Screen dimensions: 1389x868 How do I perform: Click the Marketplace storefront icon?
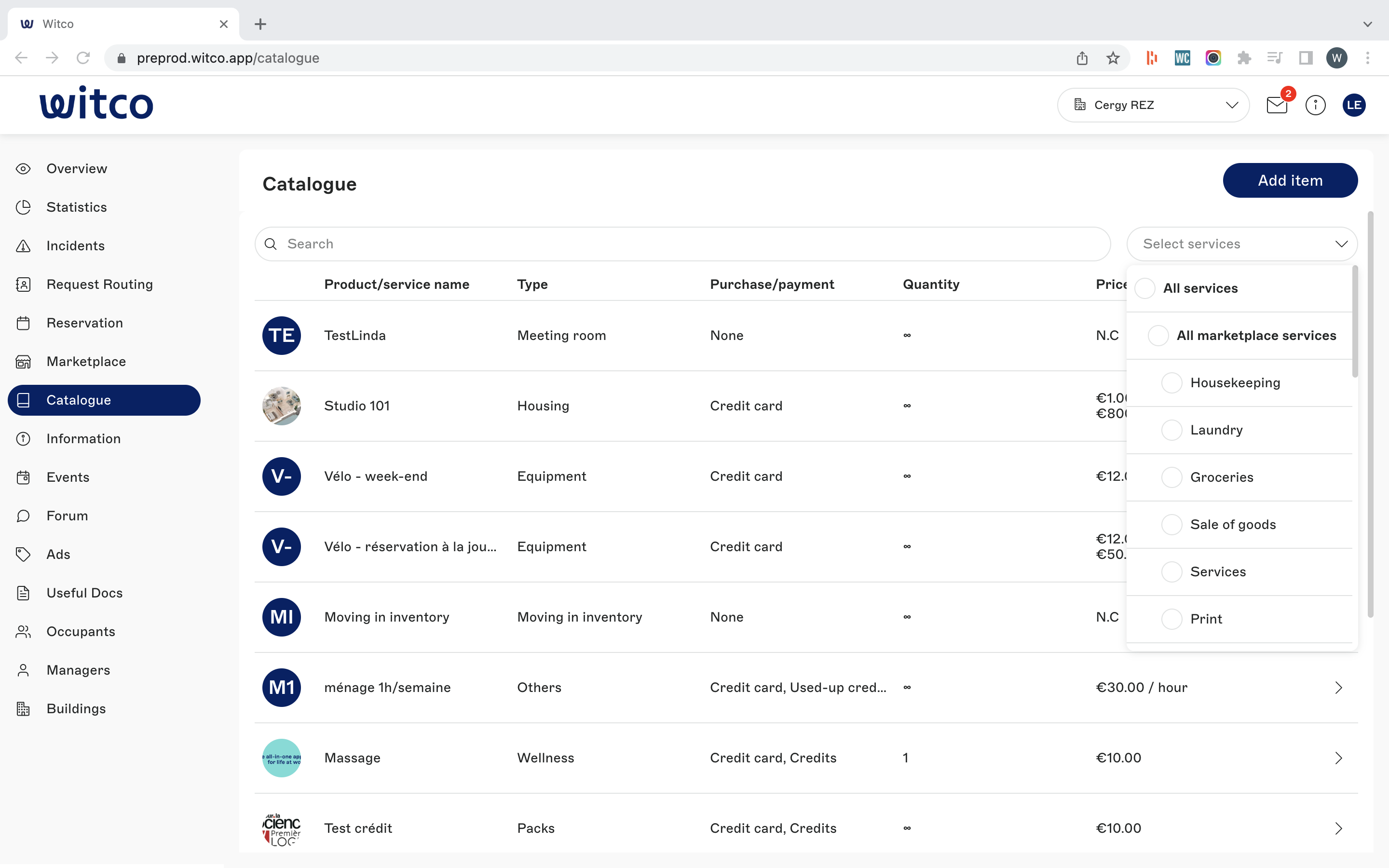(x=23, y=362)
